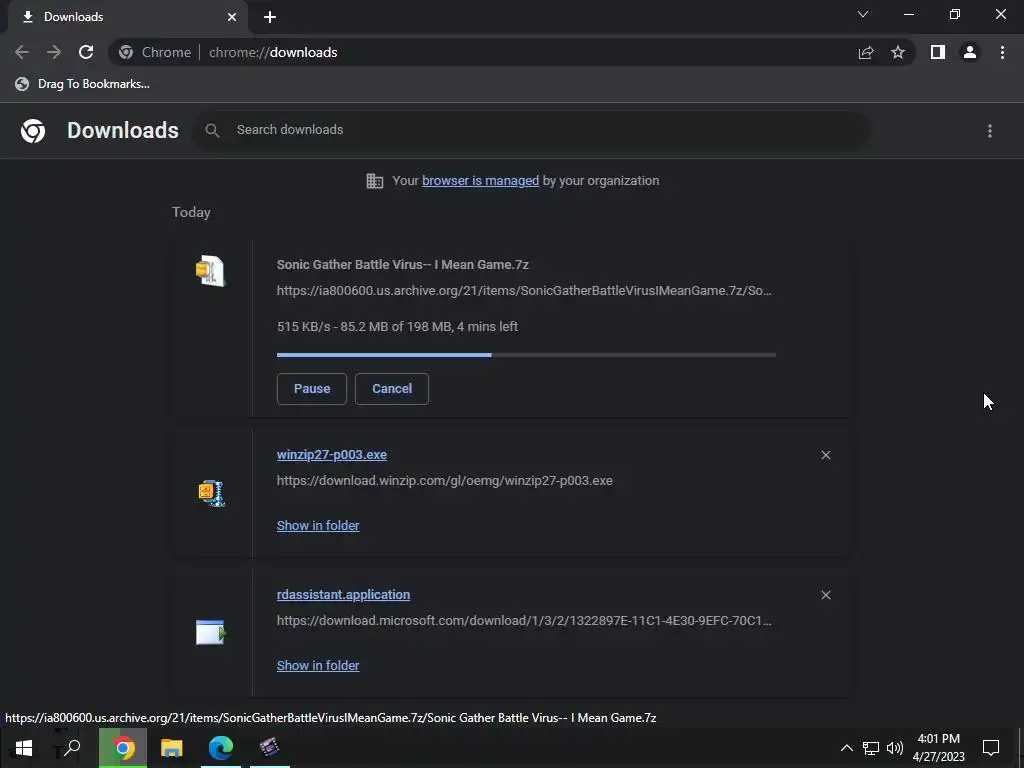The width and height of the screenshot is (1024, 768).
Task: Show winzip27-p003.exe in folder
Action: tap(318, 526)
